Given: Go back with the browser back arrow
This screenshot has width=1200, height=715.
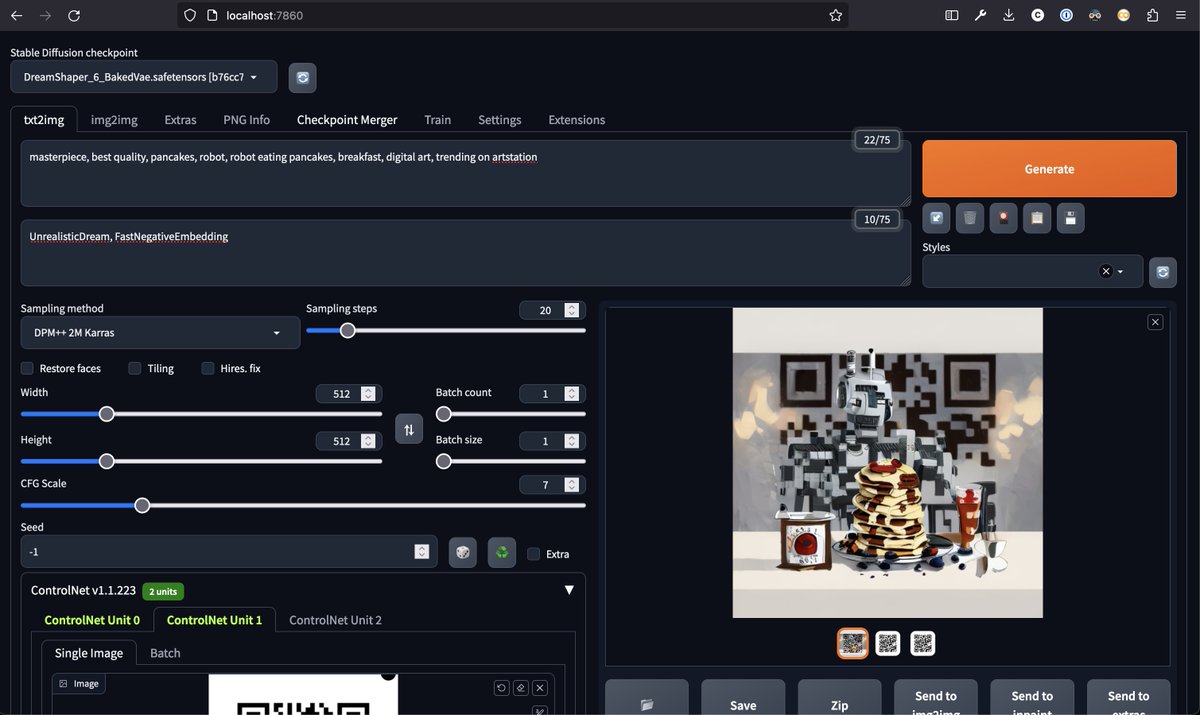Looking at the screenshot, I should (x=16, y=15).
